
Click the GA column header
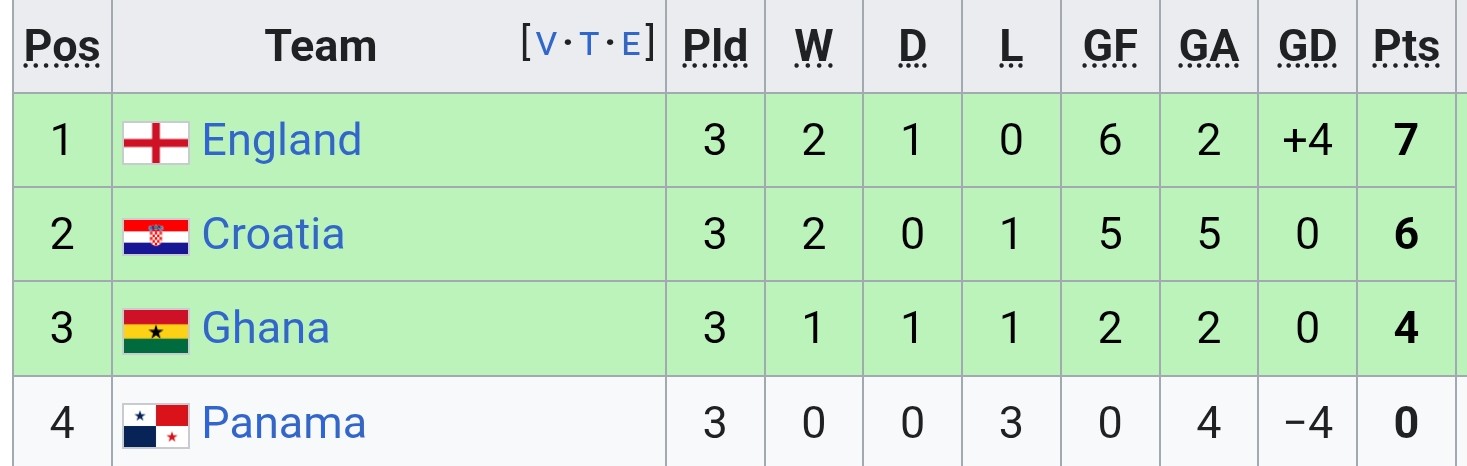tap(1209, 47)
